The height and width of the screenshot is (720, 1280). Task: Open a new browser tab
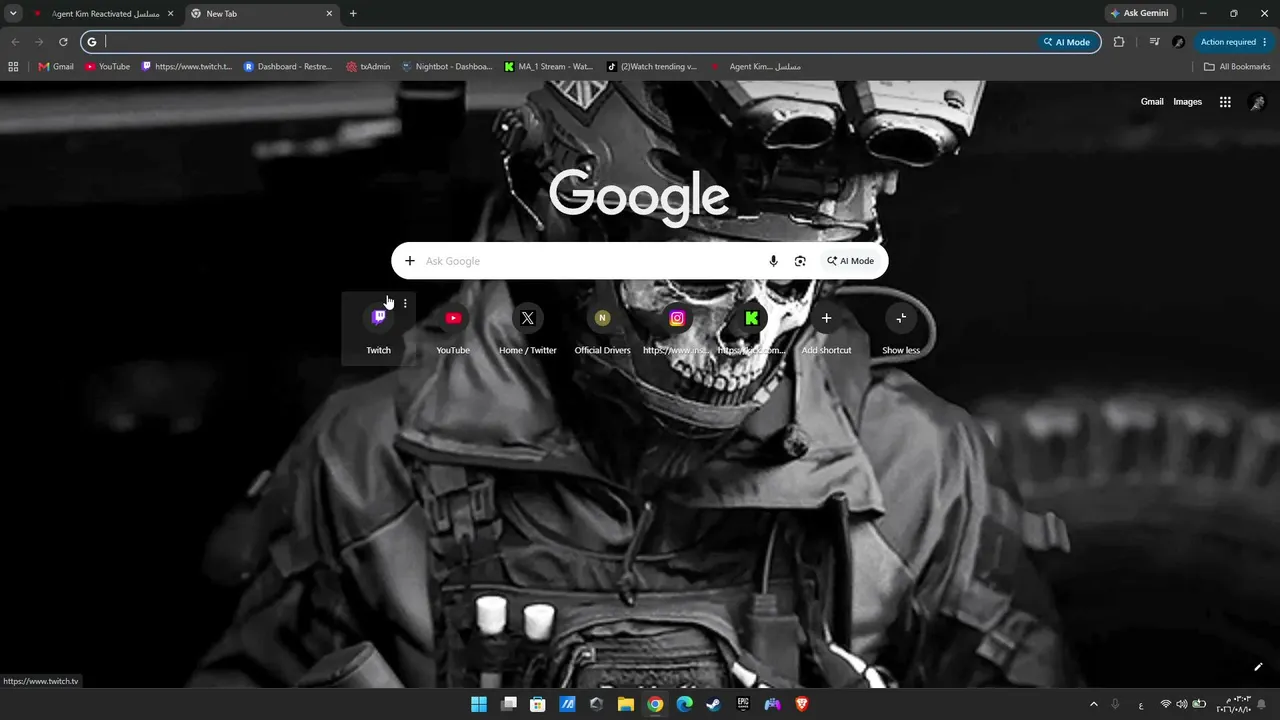coord(353,14)
